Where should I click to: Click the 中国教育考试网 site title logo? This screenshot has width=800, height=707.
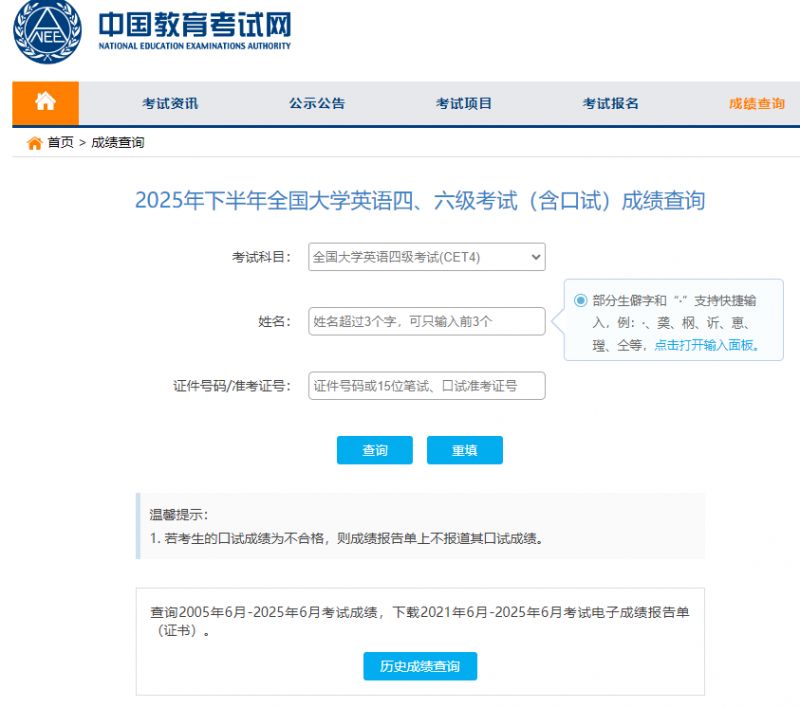195,27
